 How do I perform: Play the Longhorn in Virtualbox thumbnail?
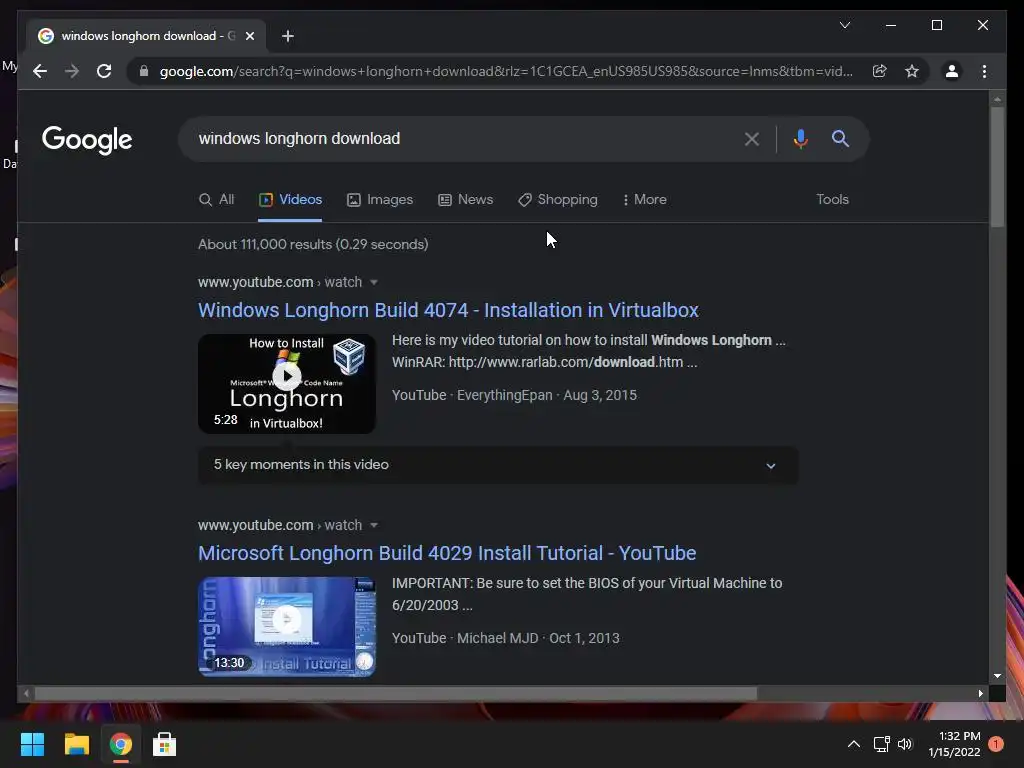[x=287, y=384]
